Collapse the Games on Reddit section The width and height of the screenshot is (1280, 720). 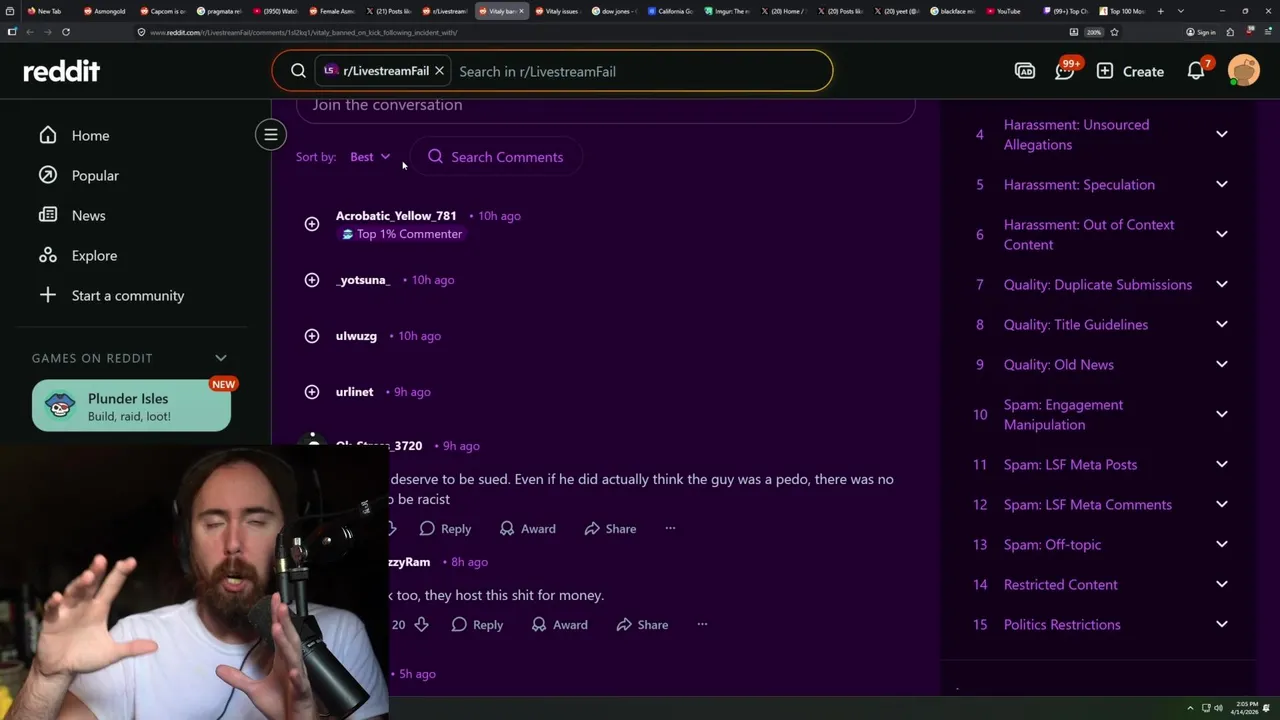click(221, 358)
